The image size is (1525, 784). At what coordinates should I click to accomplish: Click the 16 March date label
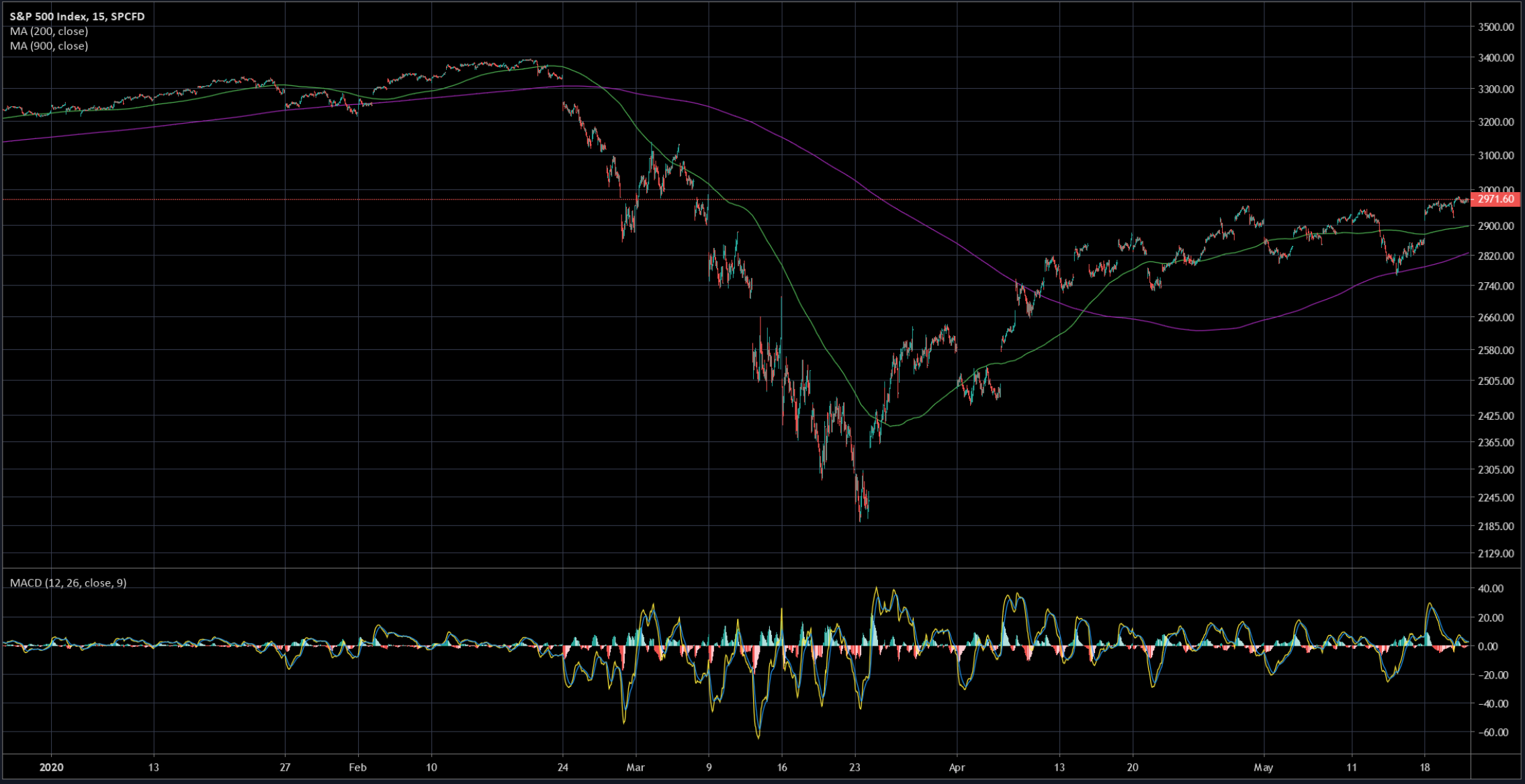(x=782, y=767)
